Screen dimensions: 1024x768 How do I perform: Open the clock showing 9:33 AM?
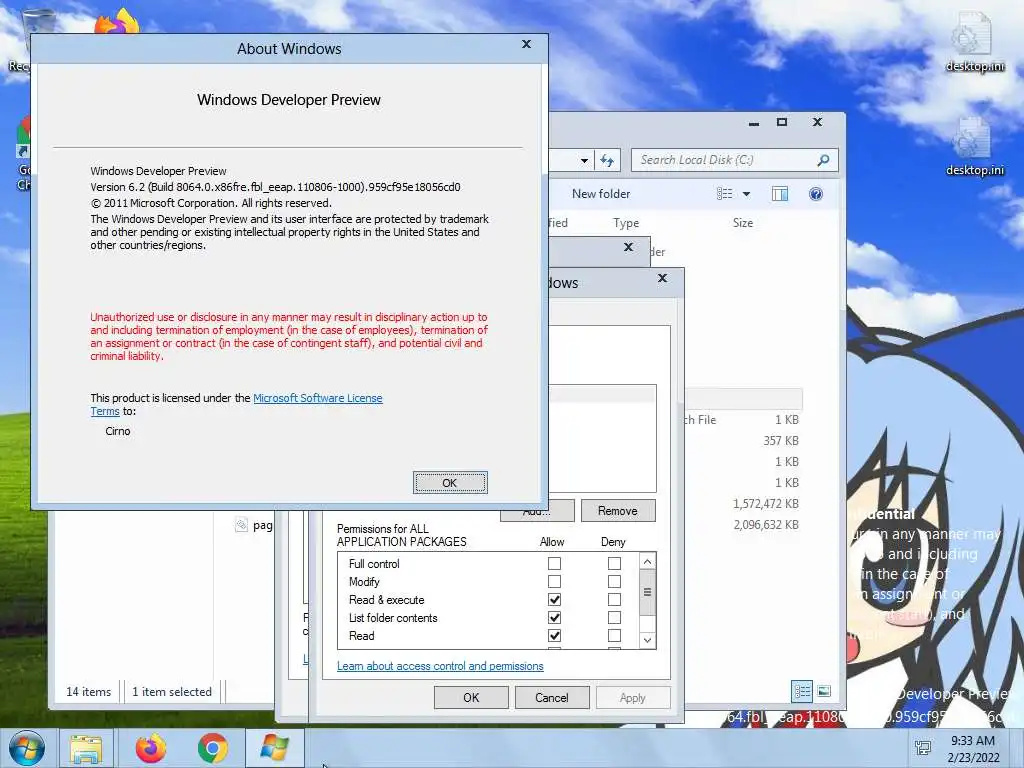tap(973, 749)
